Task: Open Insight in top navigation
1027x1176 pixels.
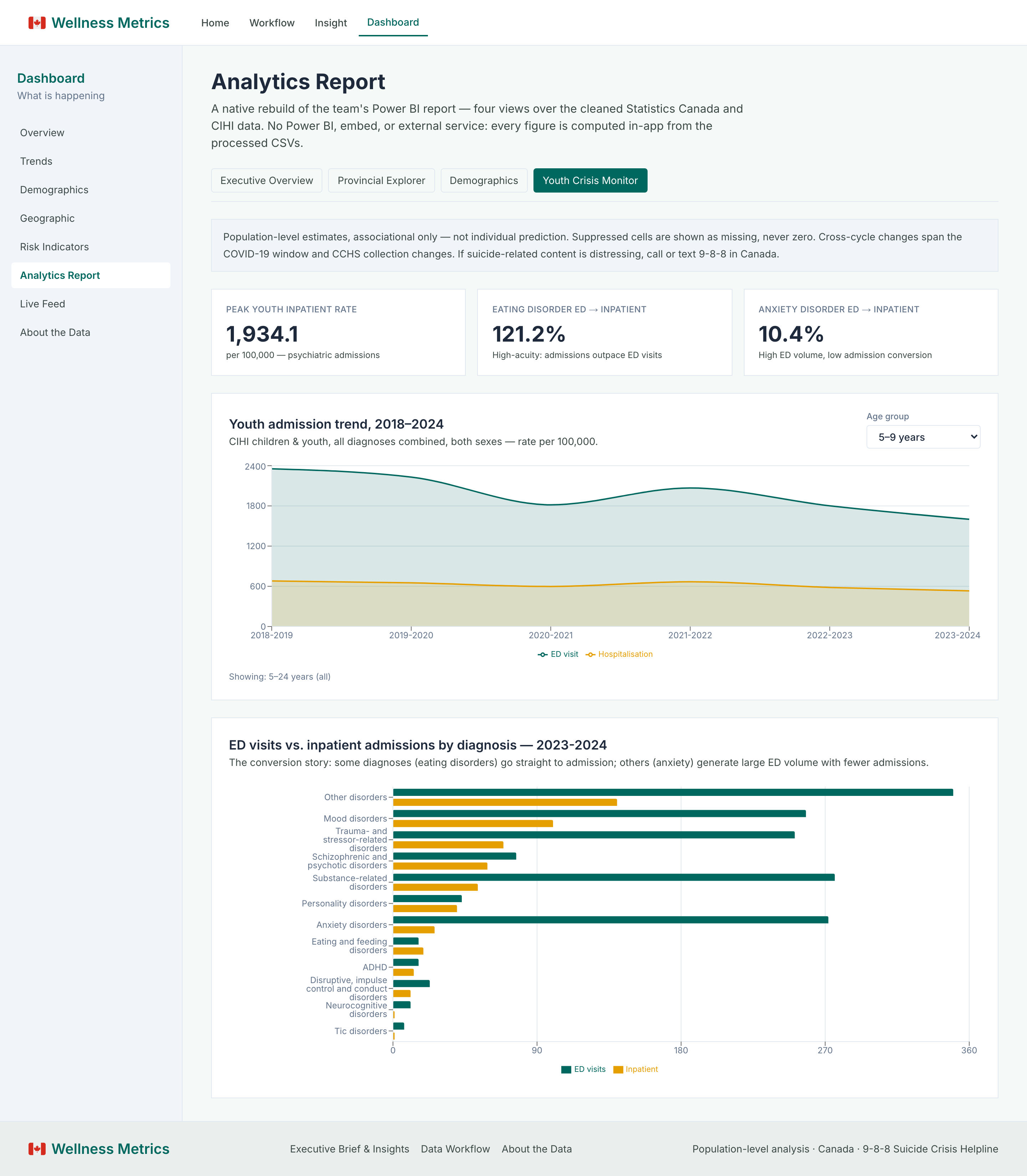Action: 331,23
